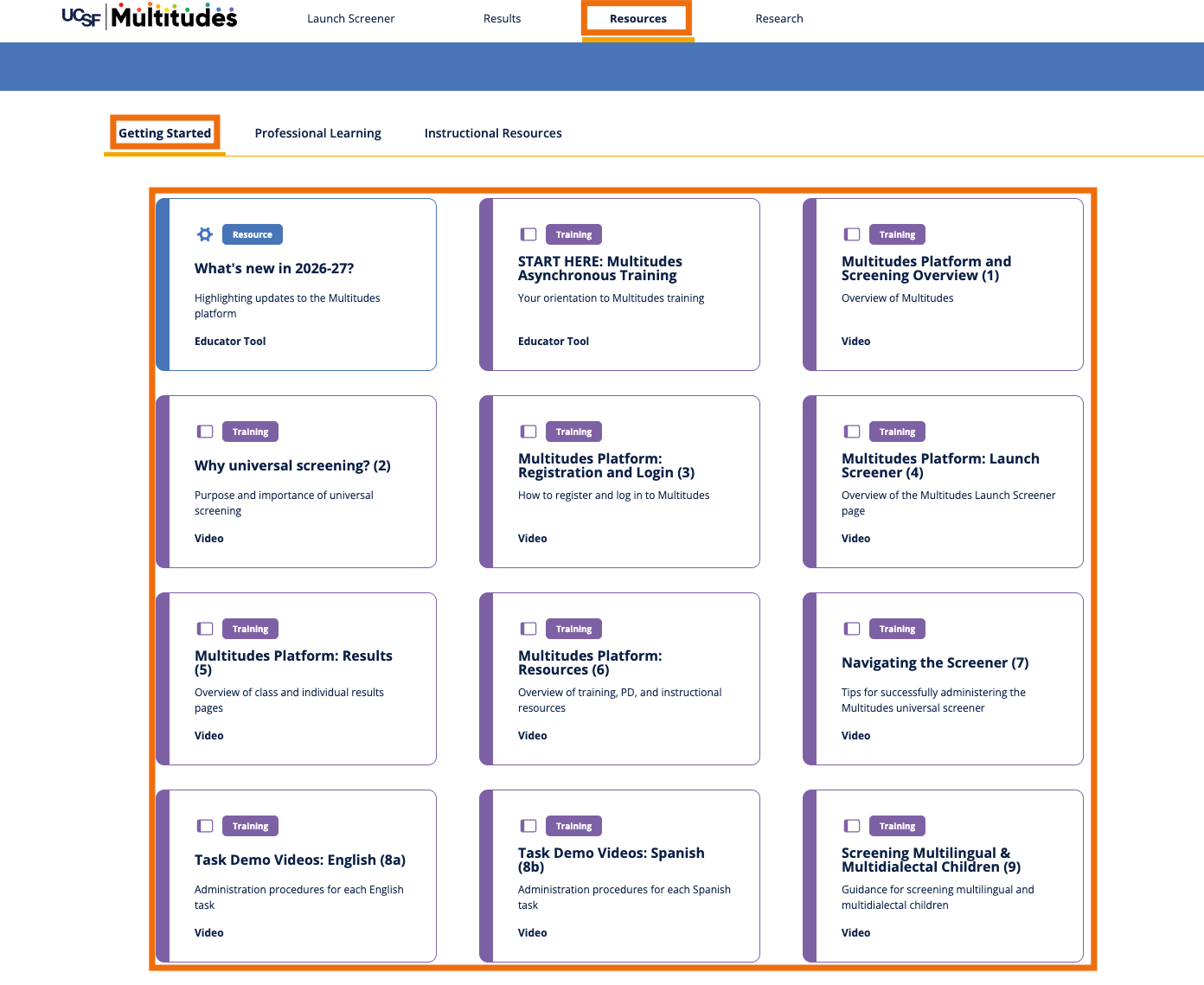
Task: Click the gear icon on the What's new card
Action: tap(205, 234)
